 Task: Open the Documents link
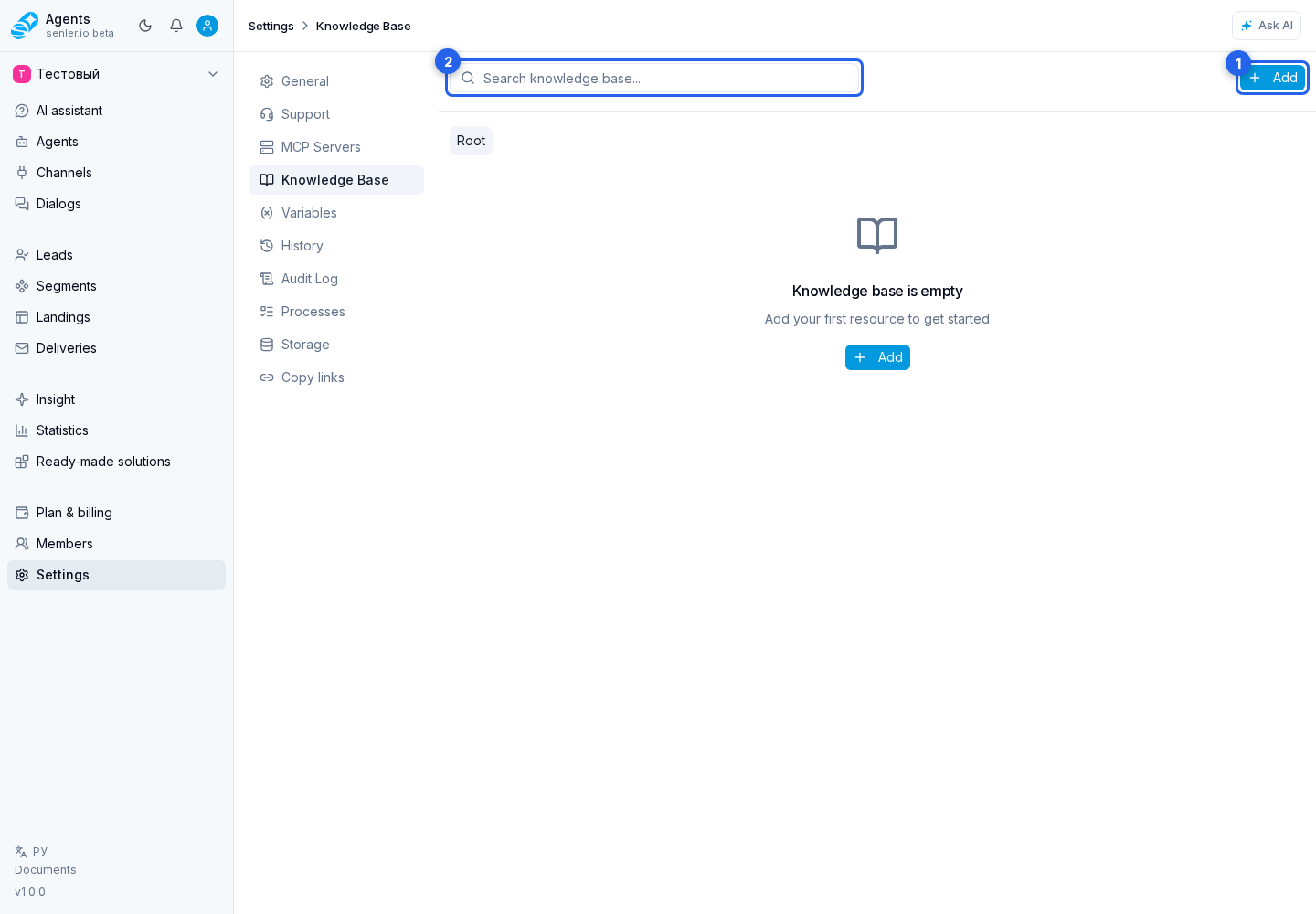pos(46,870)
